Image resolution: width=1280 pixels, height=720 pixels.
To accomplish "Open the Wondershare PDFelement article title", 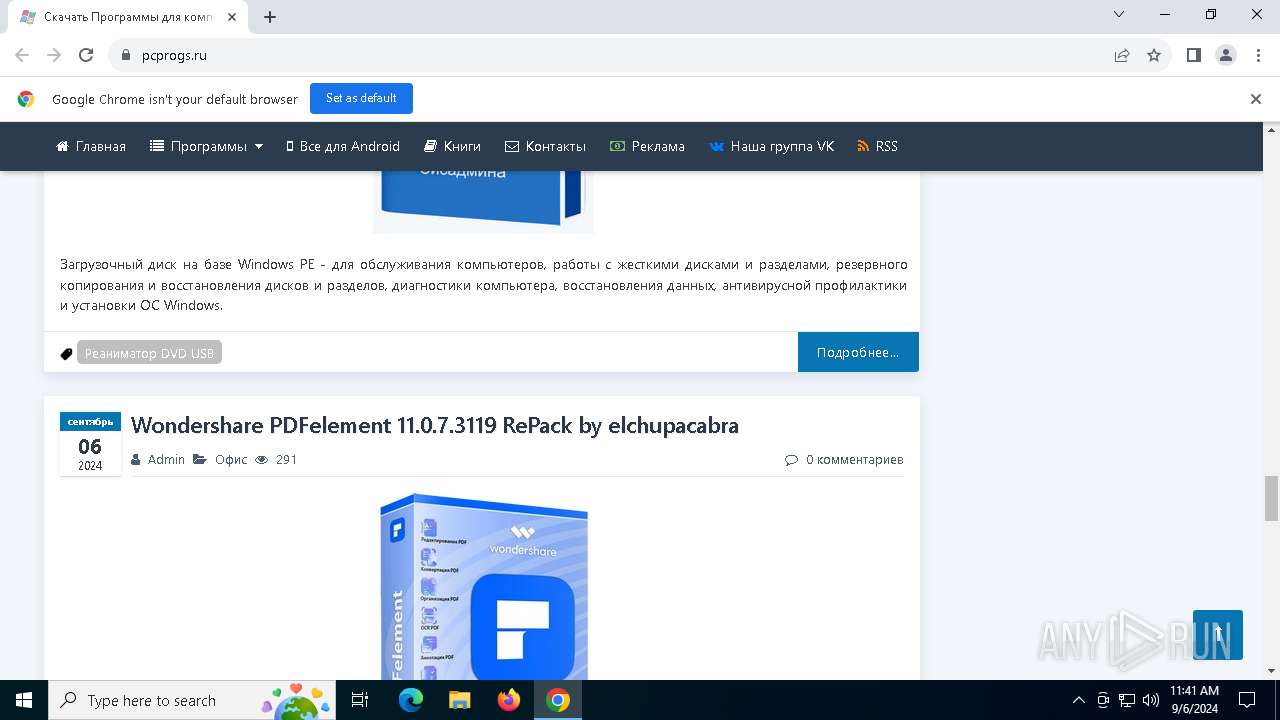I will (x=435, y=425).
